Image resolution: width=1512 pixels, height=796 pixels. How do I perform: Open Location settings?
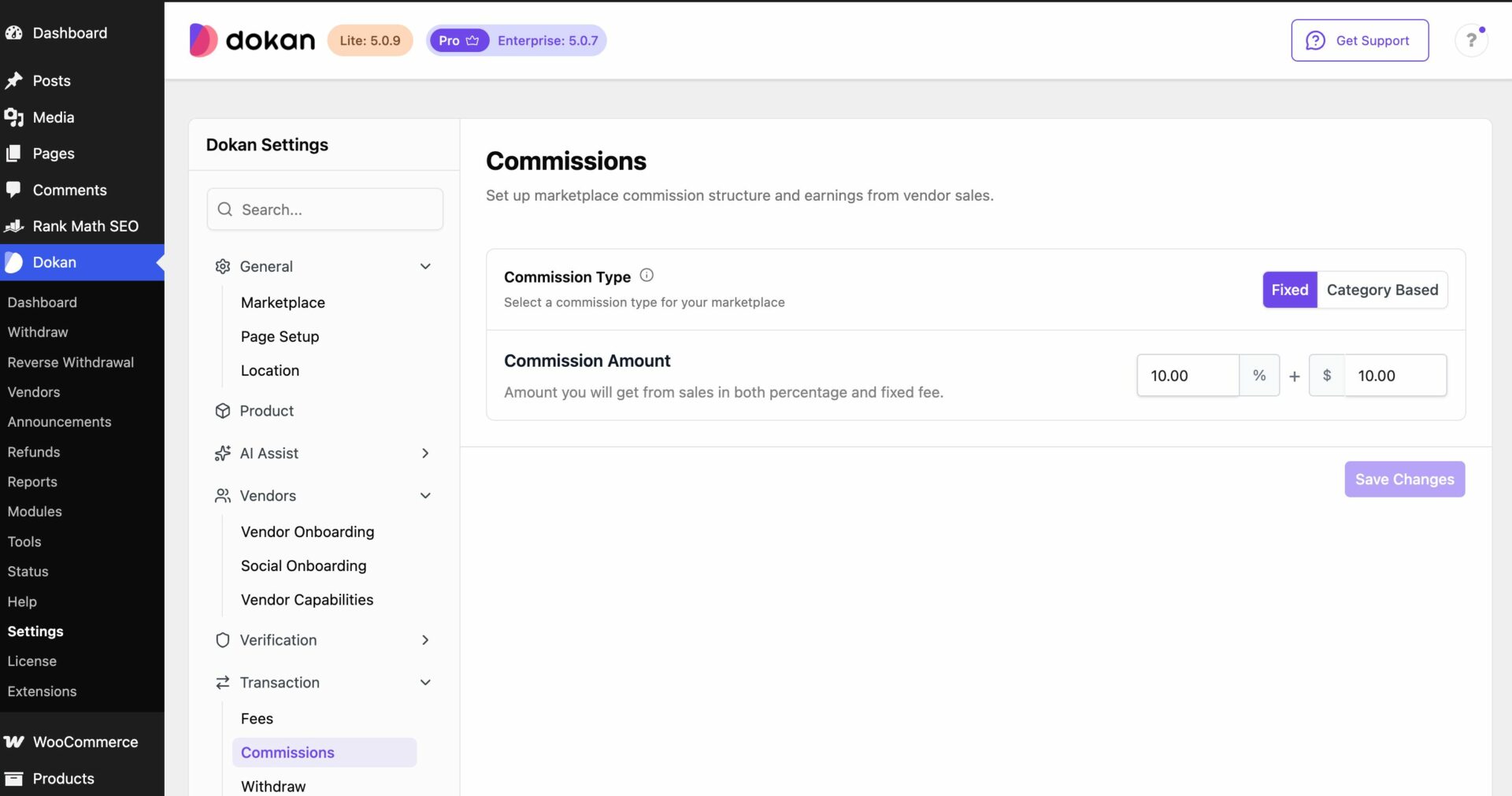(x=270, y=370)
